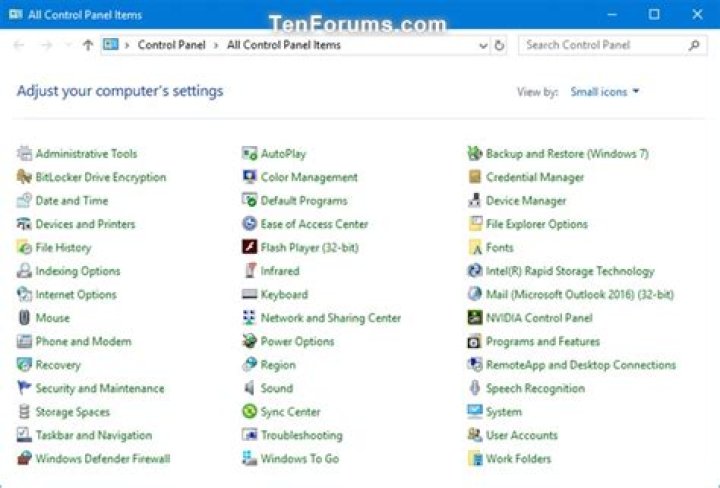Open the NVIDIA Control Panel icon
Screen dimensions: 720x488
474,317
